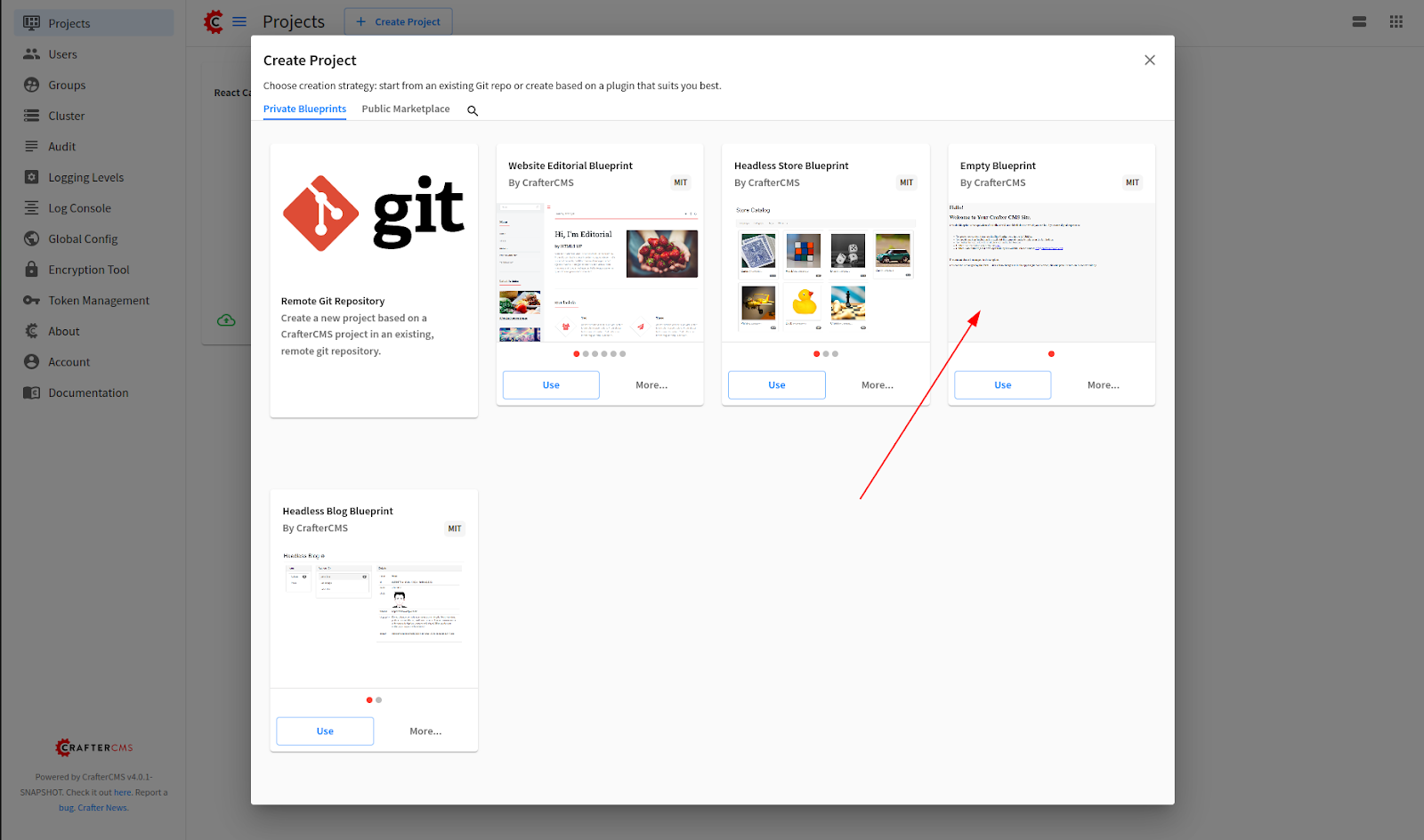Viewport: 1424px width, 840px height.
Task: Close the Create Project dialog
Action: coord(1150,61)
